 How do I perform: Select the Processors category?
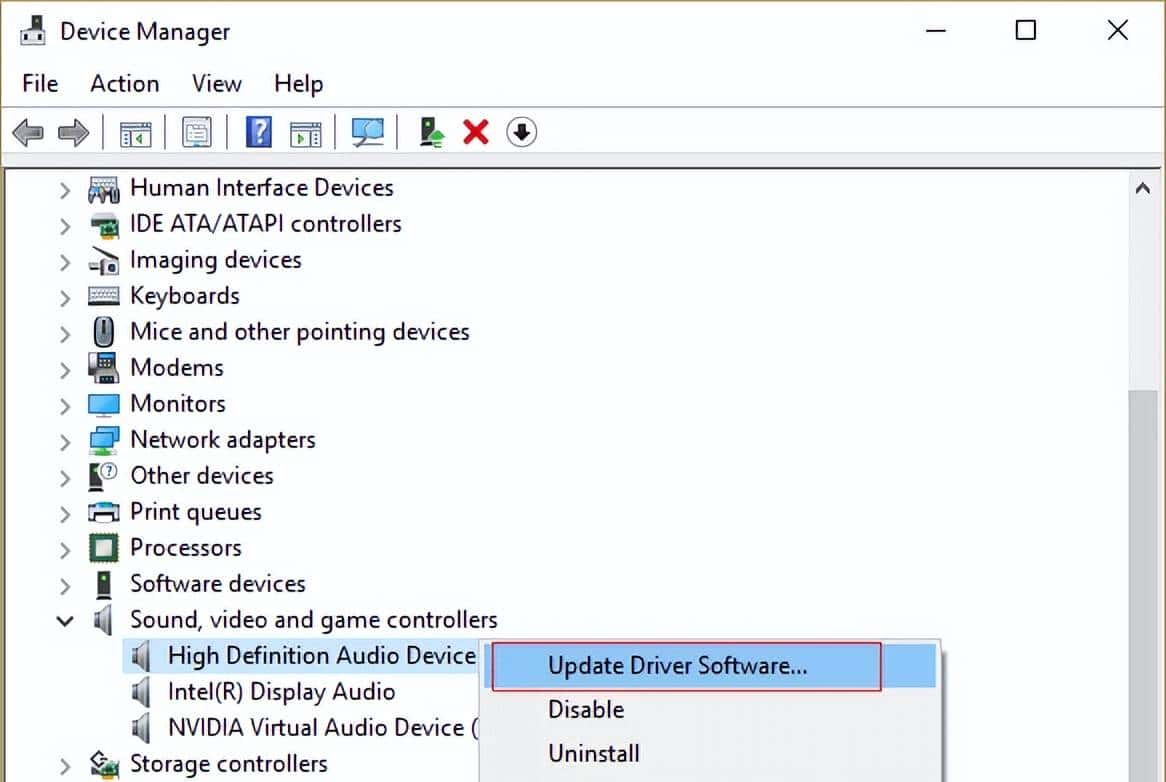(x=185, y=548)
